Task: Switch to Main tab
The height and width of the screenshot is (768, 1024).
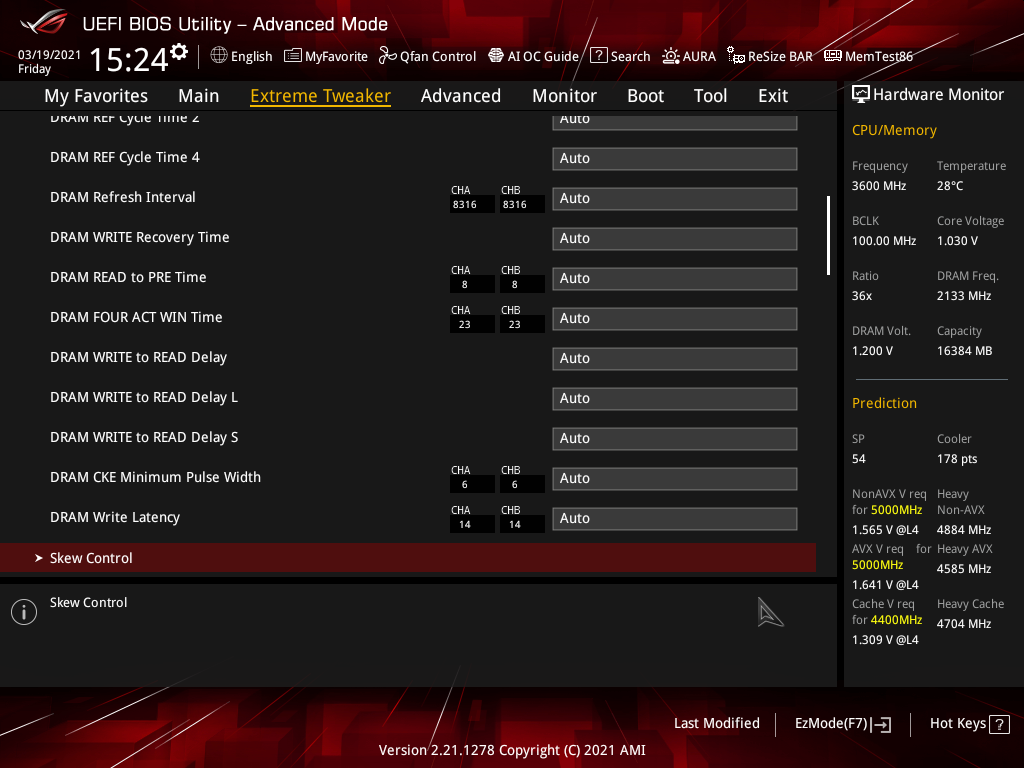Action: pos(199,95)
